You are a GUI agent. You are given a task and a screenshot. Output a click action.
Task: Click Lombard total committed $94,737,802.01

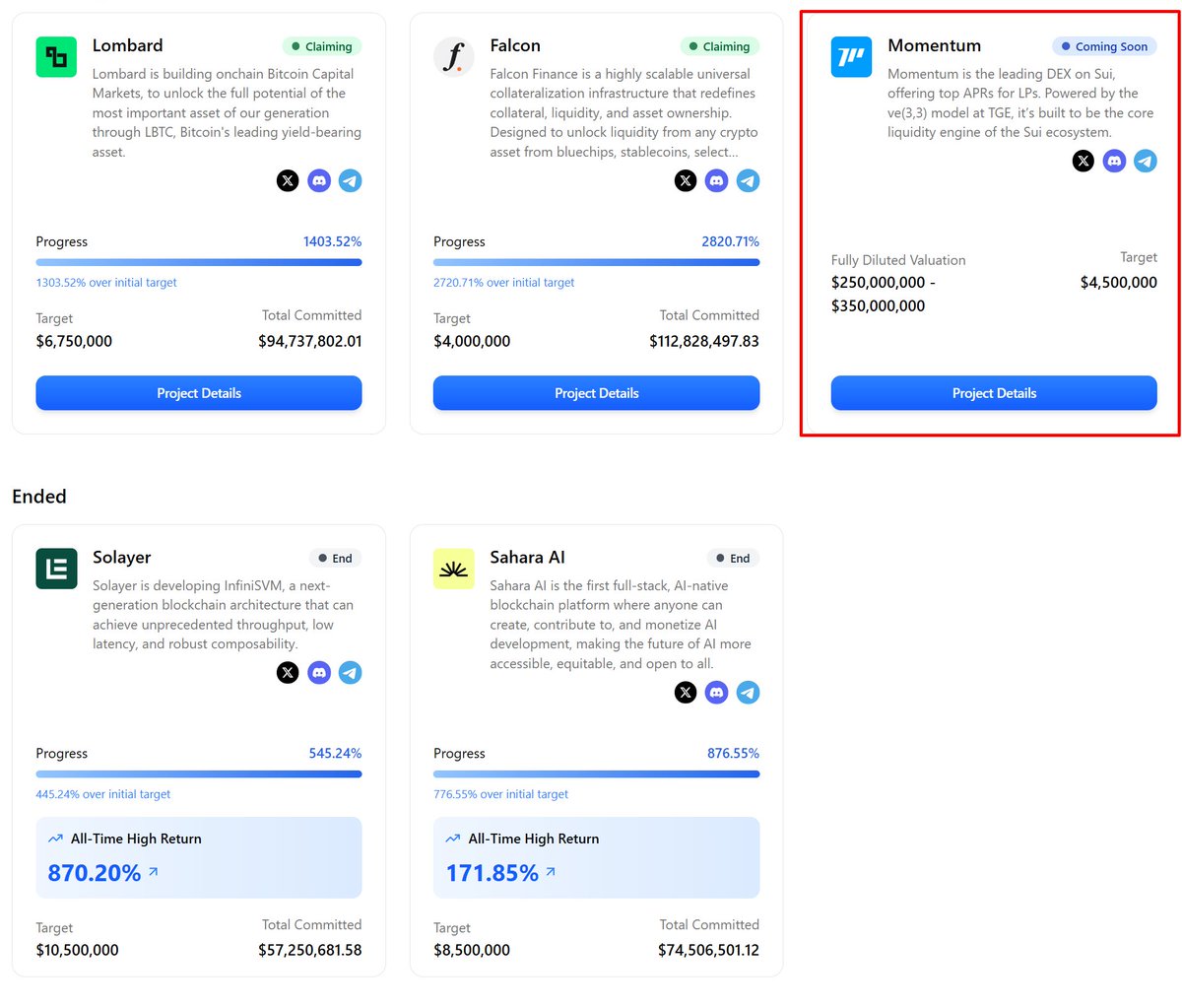pos(310,341)
